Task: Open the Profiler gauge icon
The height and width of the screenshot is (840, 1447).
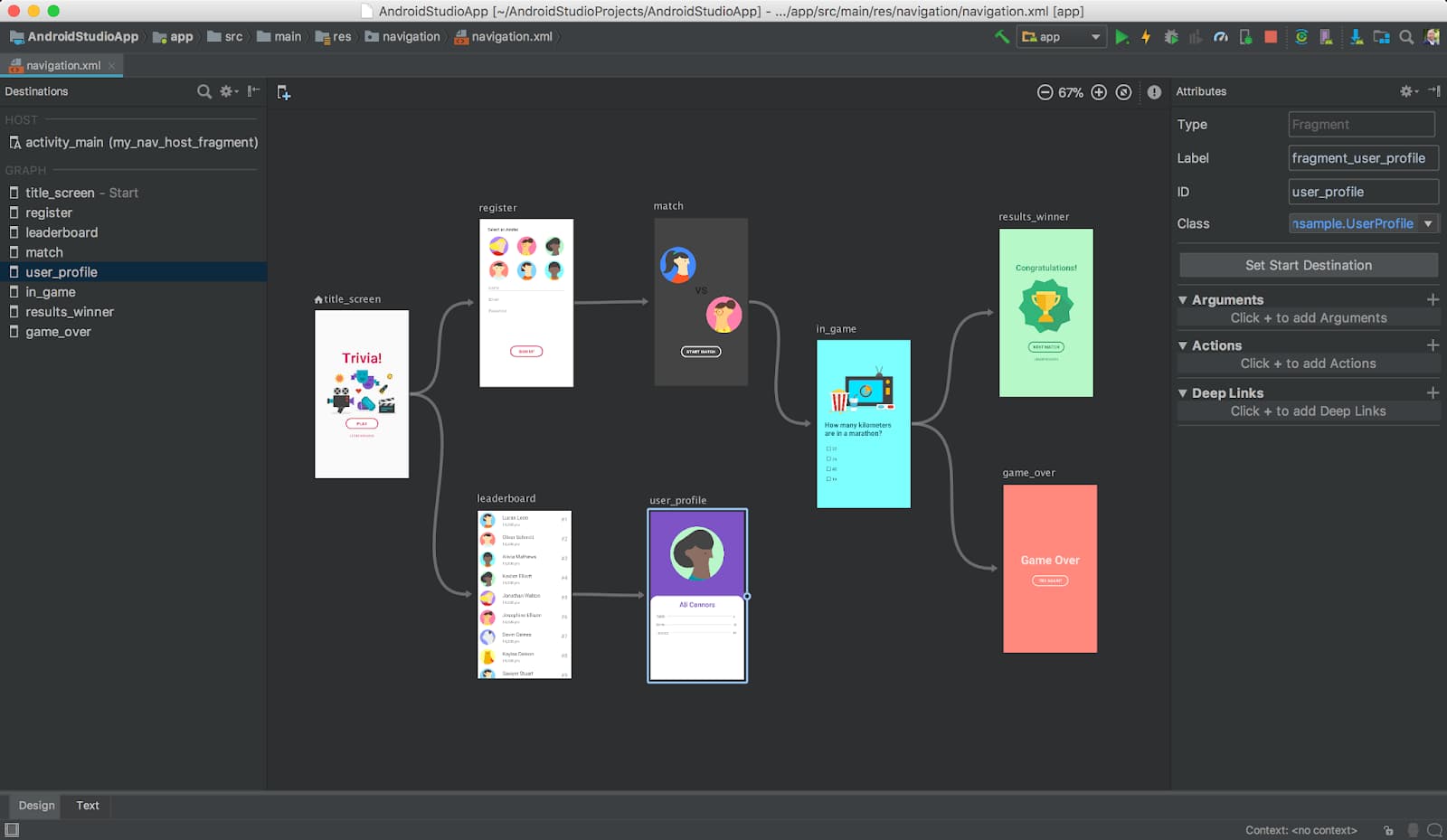Action: pyautogui.click(x=1221, y=36)
